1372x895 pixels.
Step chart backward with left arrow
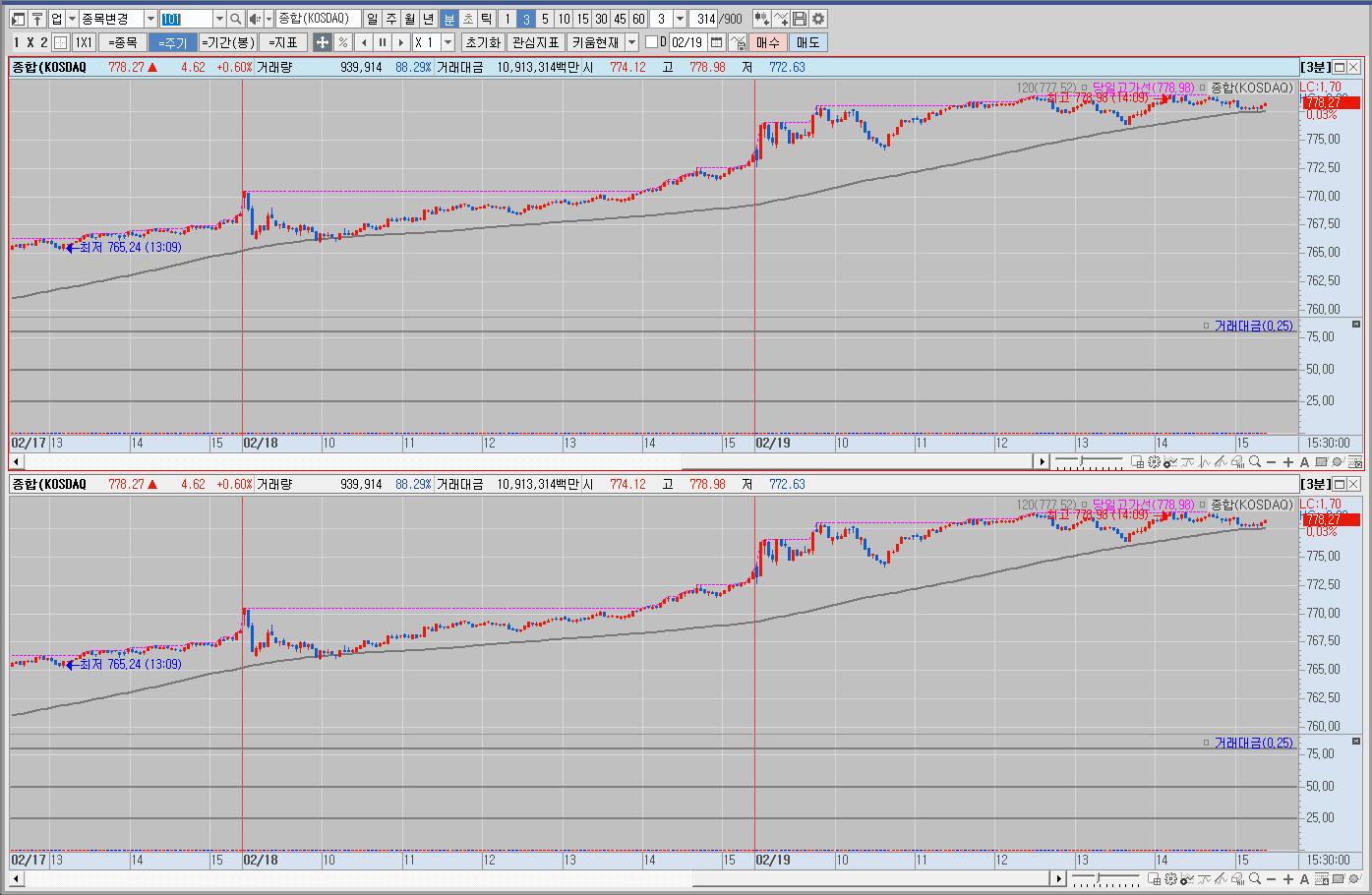[x=363, y=42]
